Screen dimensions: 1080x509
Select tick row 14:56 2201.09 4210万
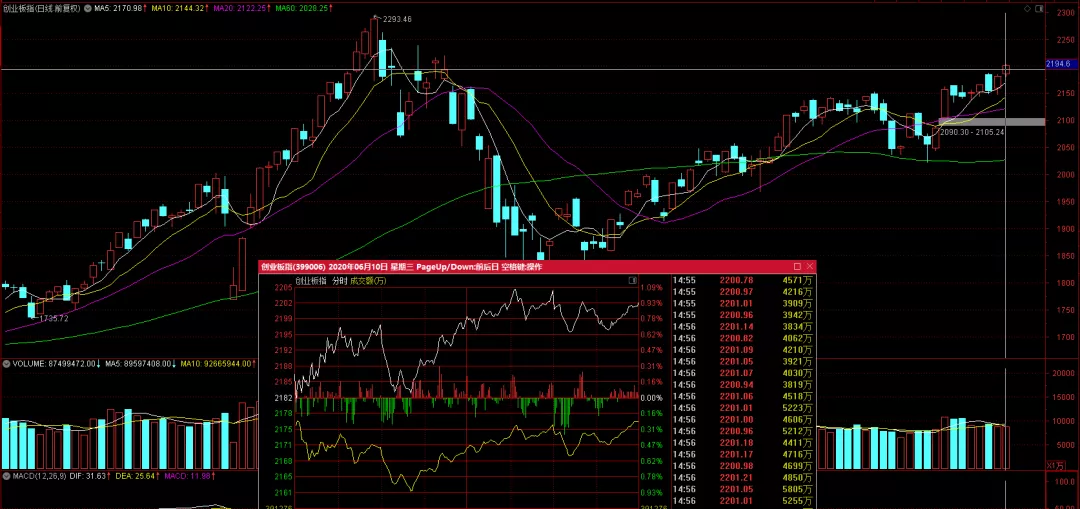point(743,350)
